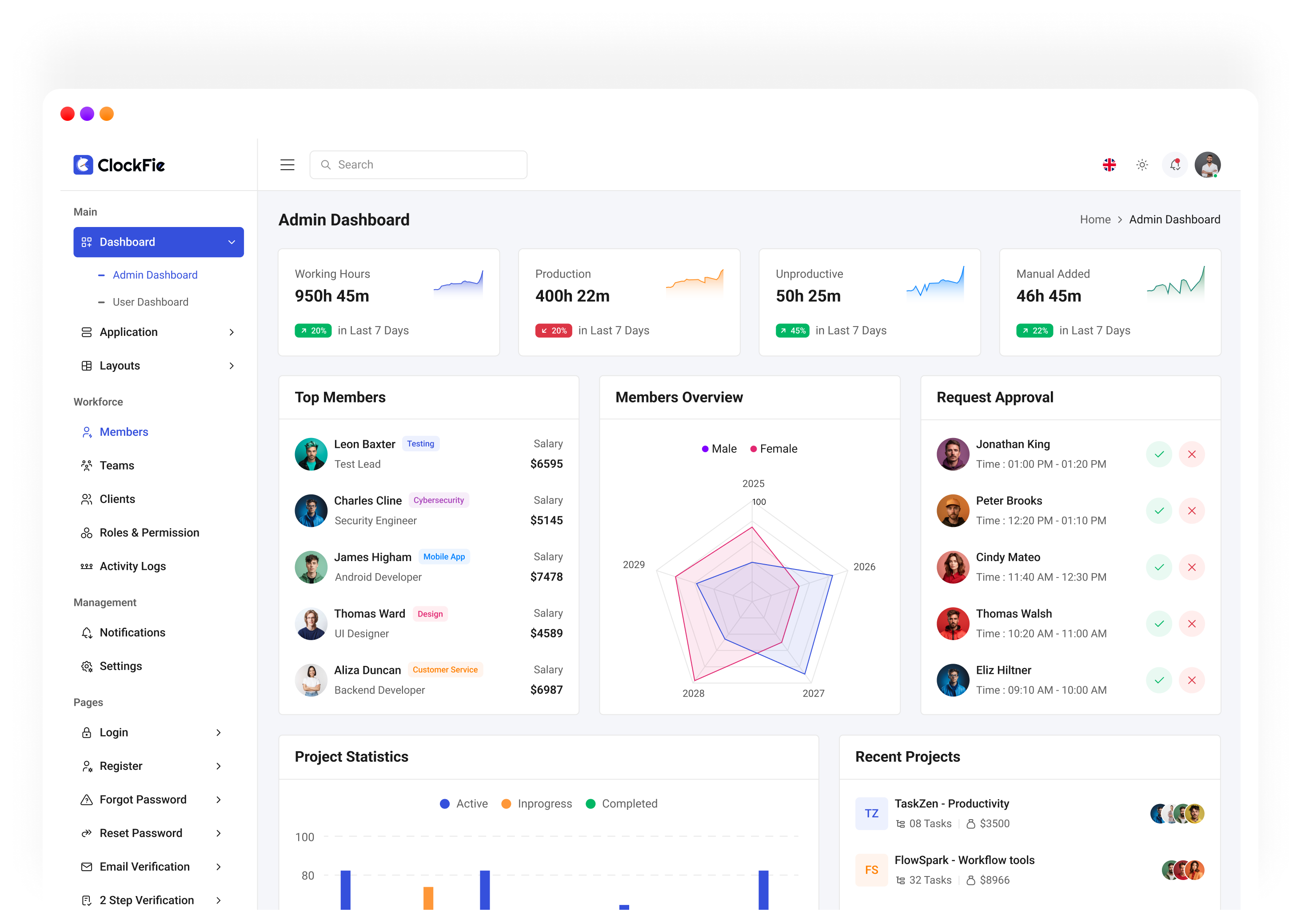1301x924 pixels.
Task: Go to Activity Logs in sidebar
Action: (x=132, y=567)
